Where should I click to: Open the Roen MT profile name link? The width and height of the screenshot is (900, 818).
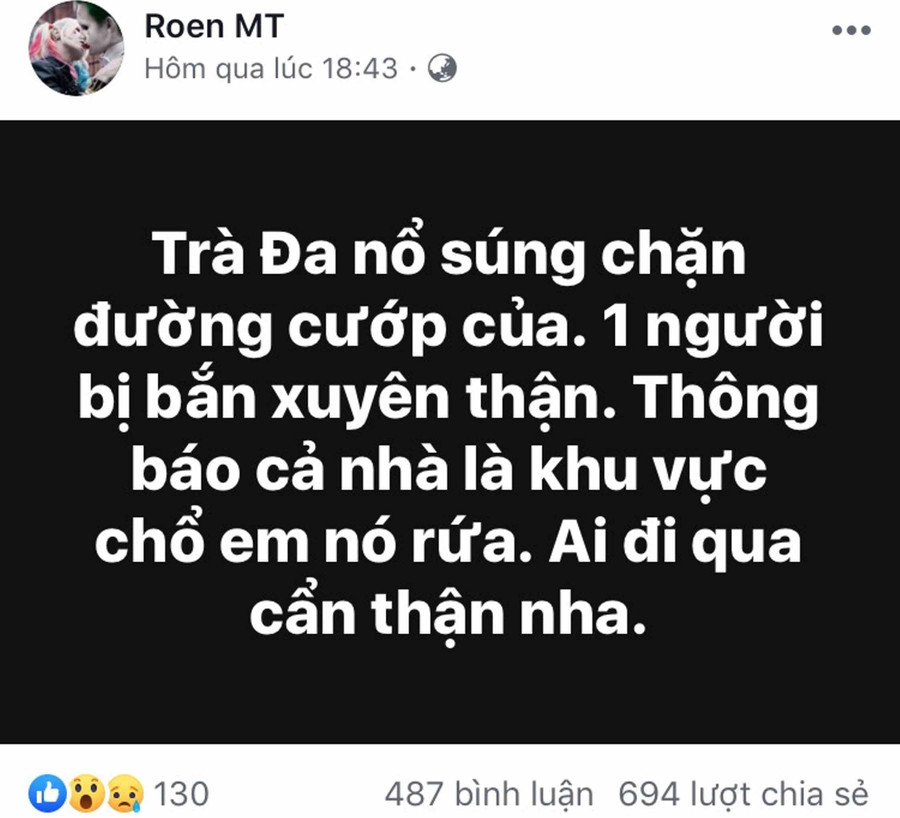[x=215, y=26]
